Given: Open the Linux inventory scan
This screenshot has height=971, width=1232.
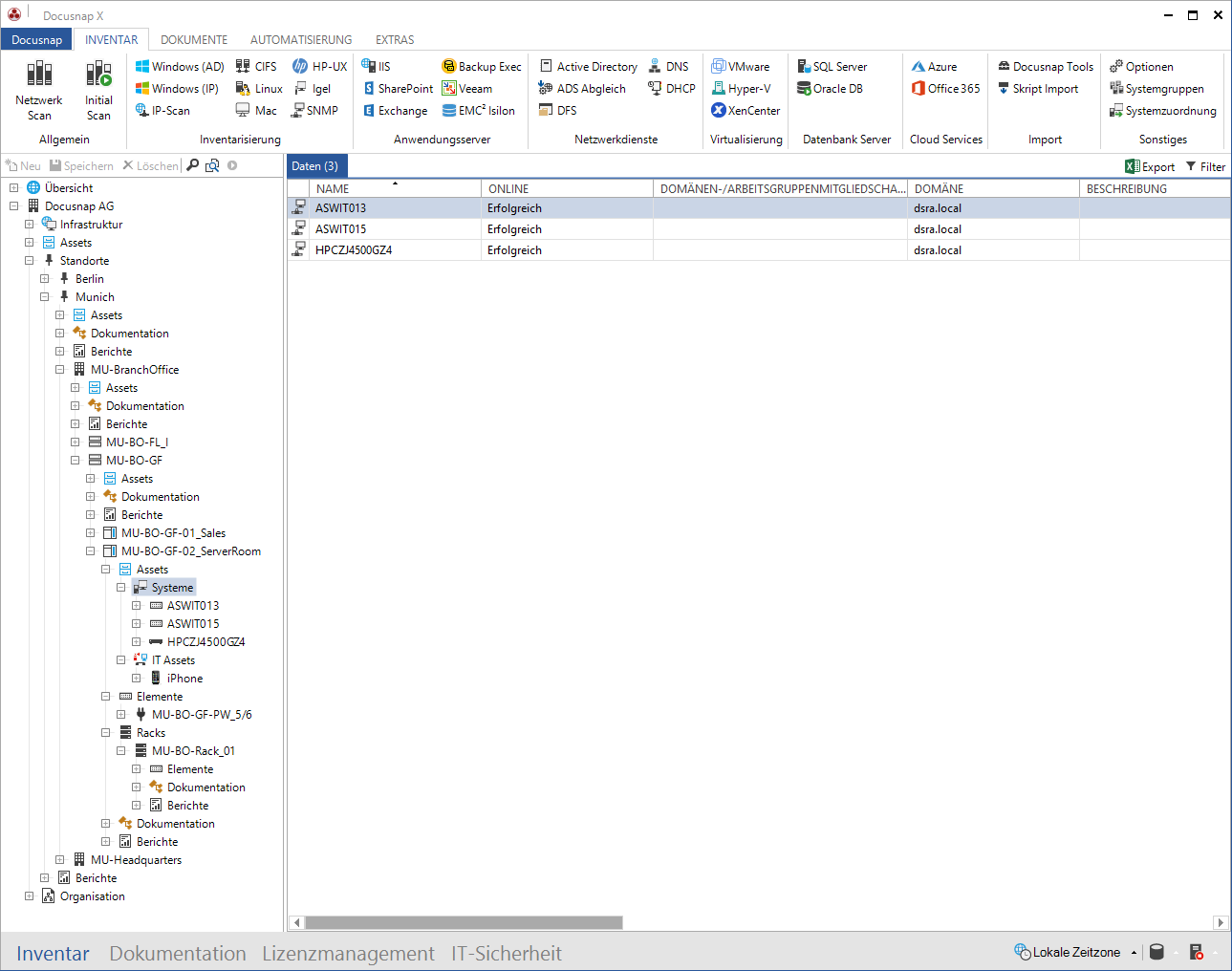Looking at the screenshot, I should click(x=259, y=89).
